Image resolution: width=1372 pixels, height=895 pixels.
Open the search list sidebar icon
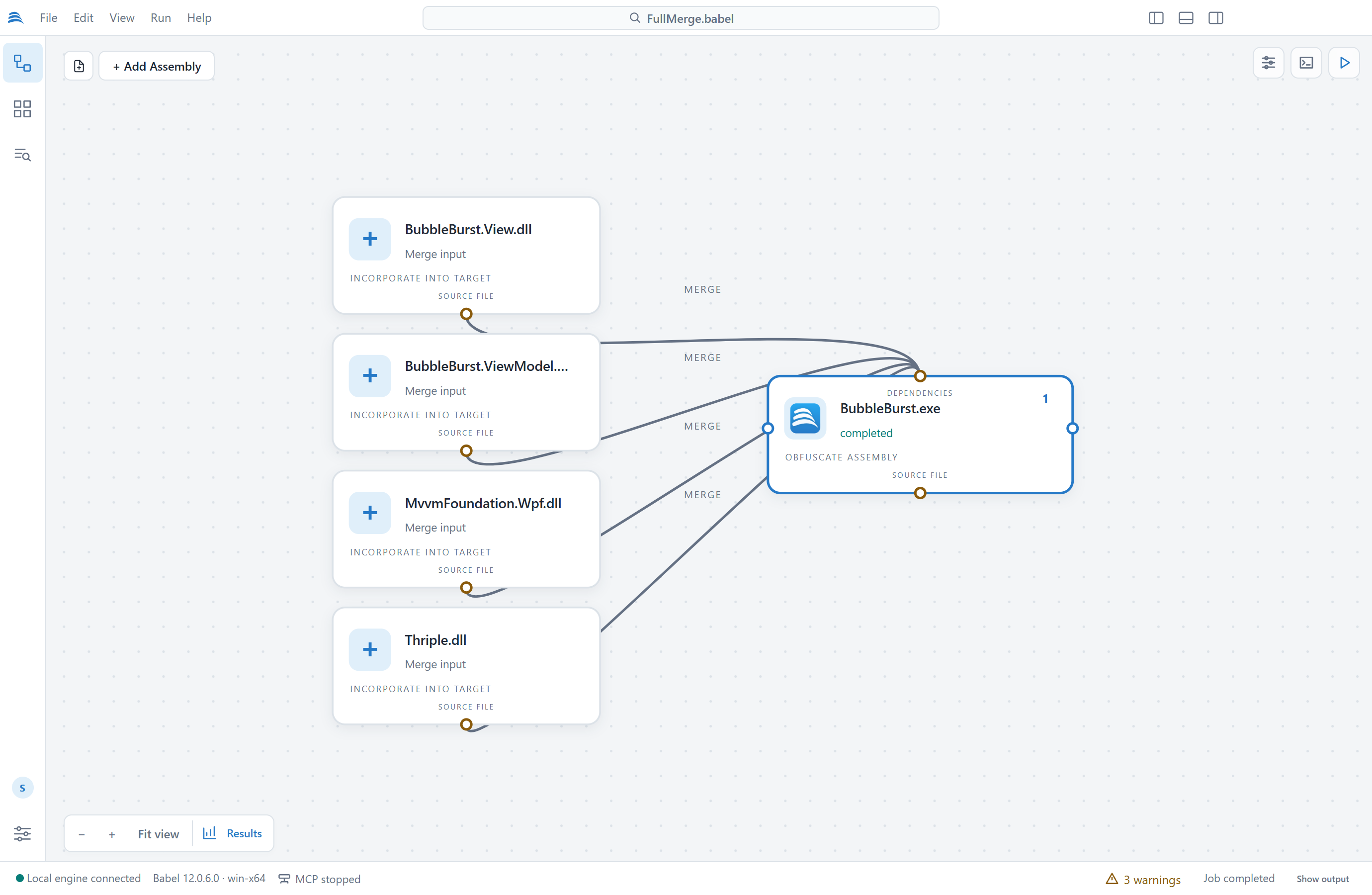coord(22,155)
